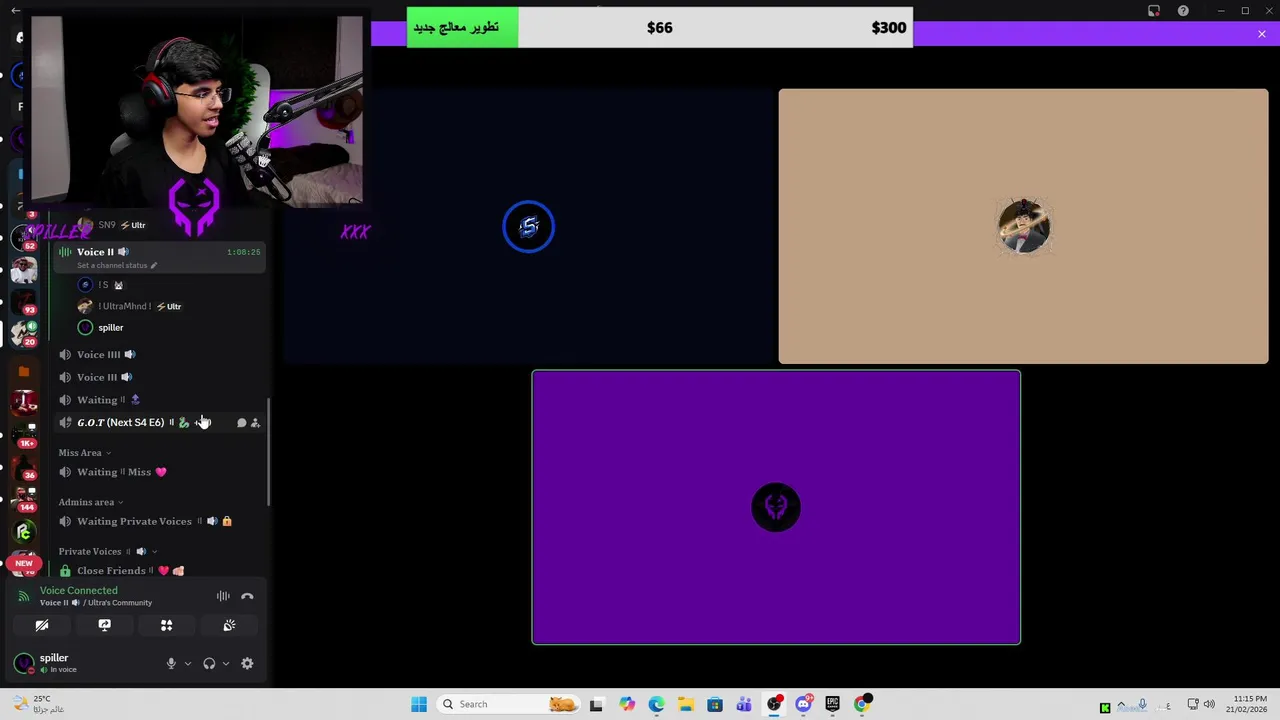
Task: Turn on camera in voice panel
Action: tap(42, 625)
